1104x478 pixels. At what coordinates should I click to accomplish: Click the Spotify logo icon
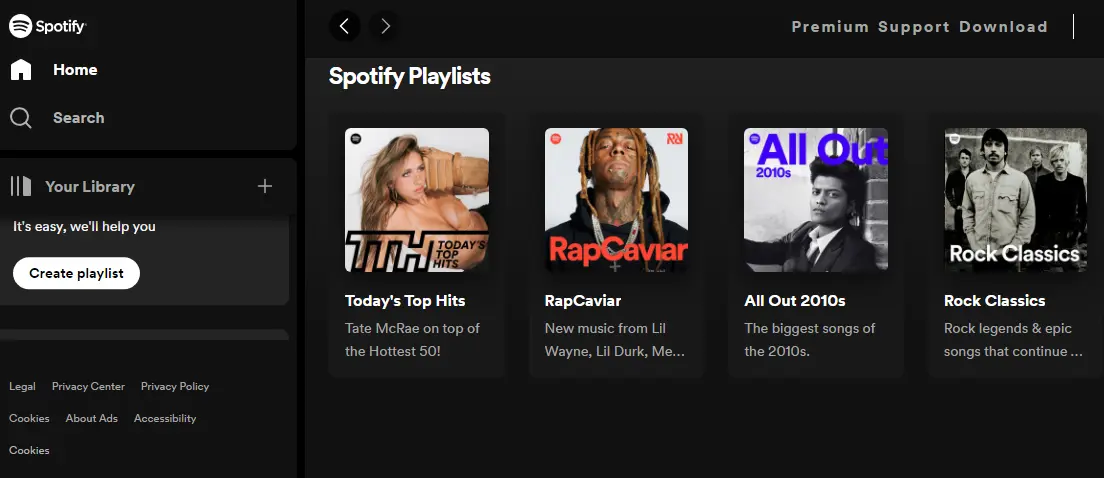coord(20,26)
